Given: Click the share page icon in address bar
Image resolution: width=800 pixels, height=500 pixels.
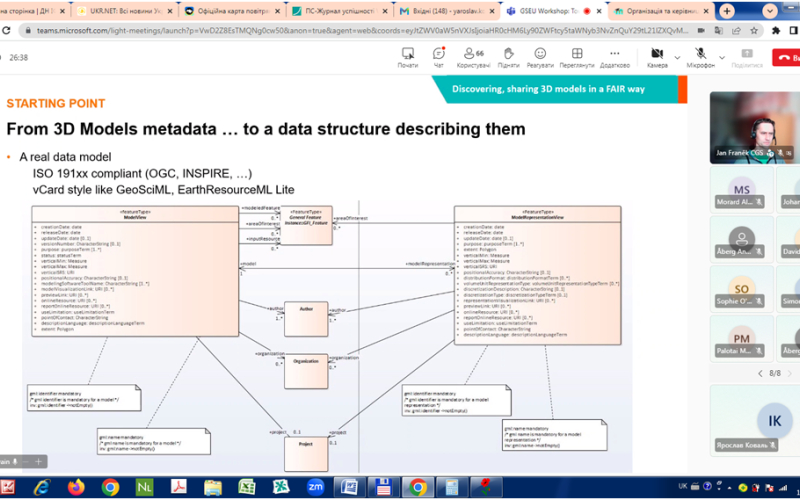Looking at the screenshot, I should [736, 31].
